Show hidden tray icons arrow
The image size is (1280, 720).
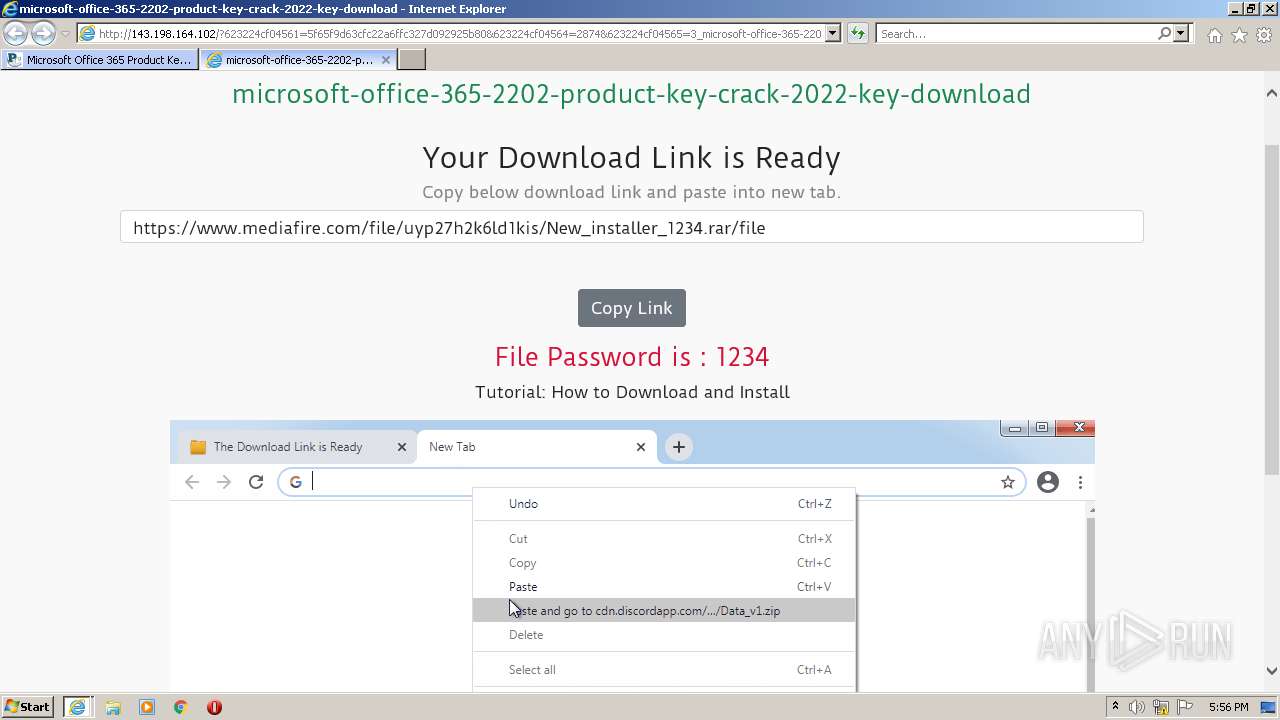1115,707
